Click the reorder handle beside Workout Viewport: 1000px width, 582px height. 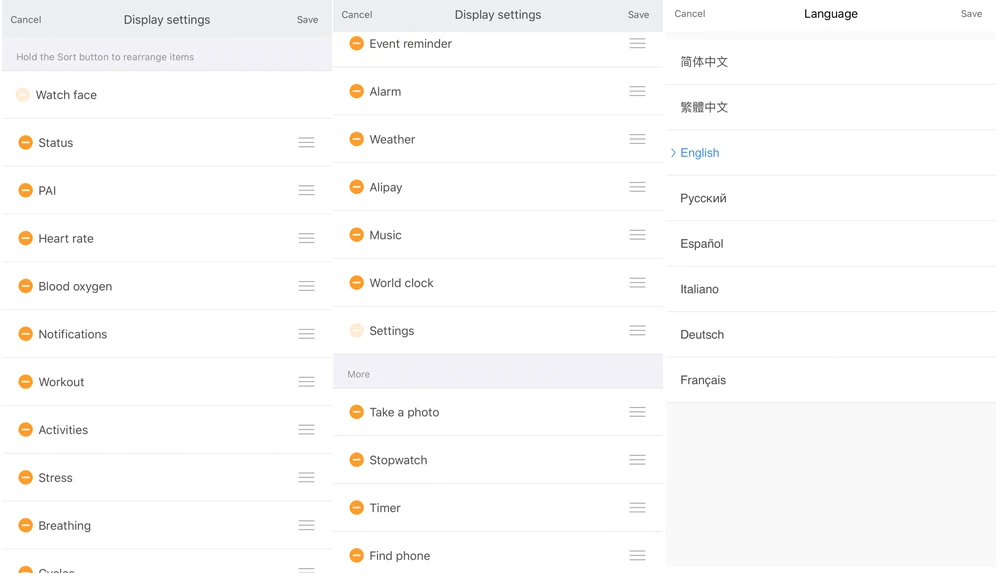click(306, 382)
